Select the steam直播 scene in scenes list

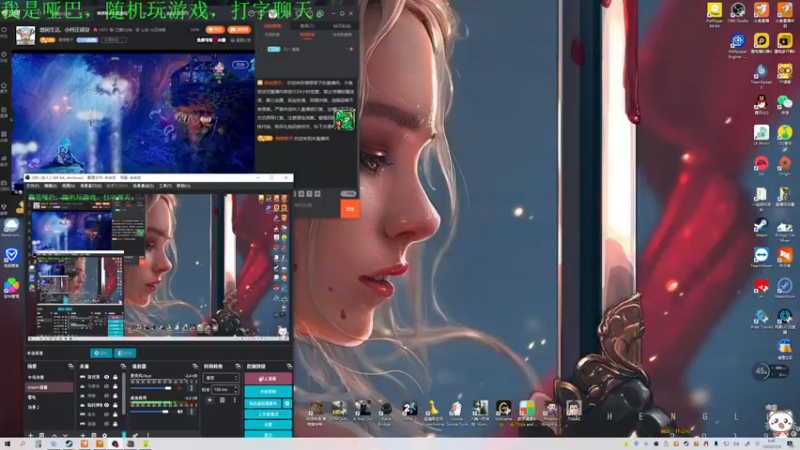pos(49,387)
